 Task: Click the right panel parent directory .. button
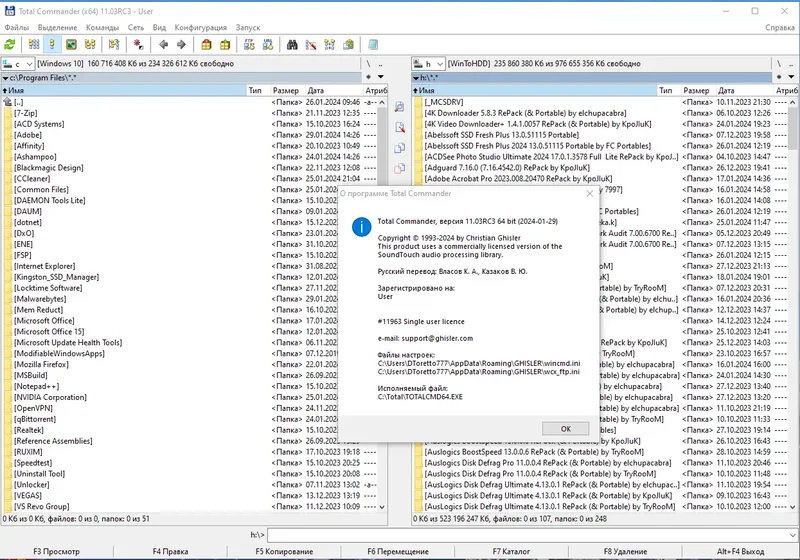tap(791, 64)
